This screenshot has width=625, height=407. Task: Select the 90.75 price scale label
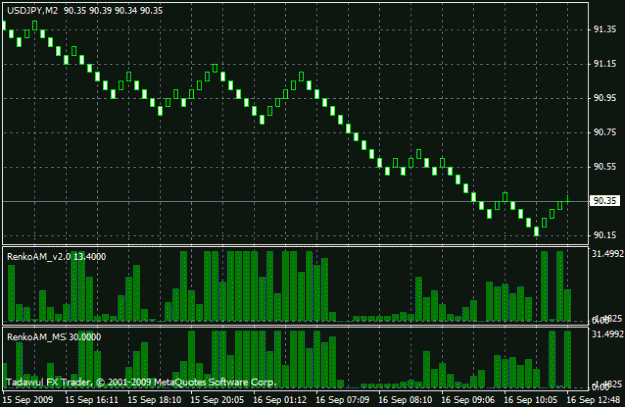pyautogui.click(x=605, y=132)
